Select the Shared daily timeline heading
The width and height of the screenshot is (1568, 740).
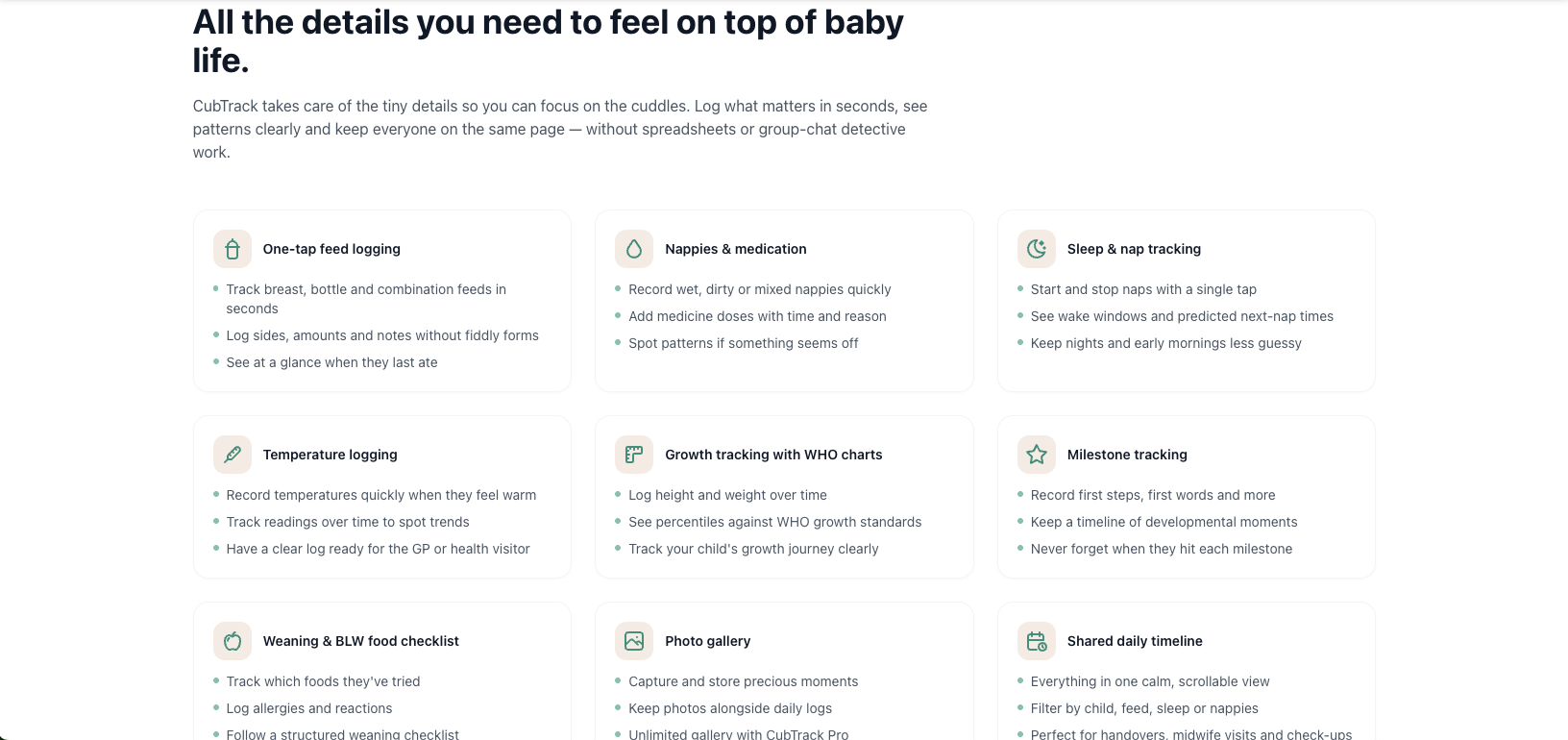pos(1135,640)
